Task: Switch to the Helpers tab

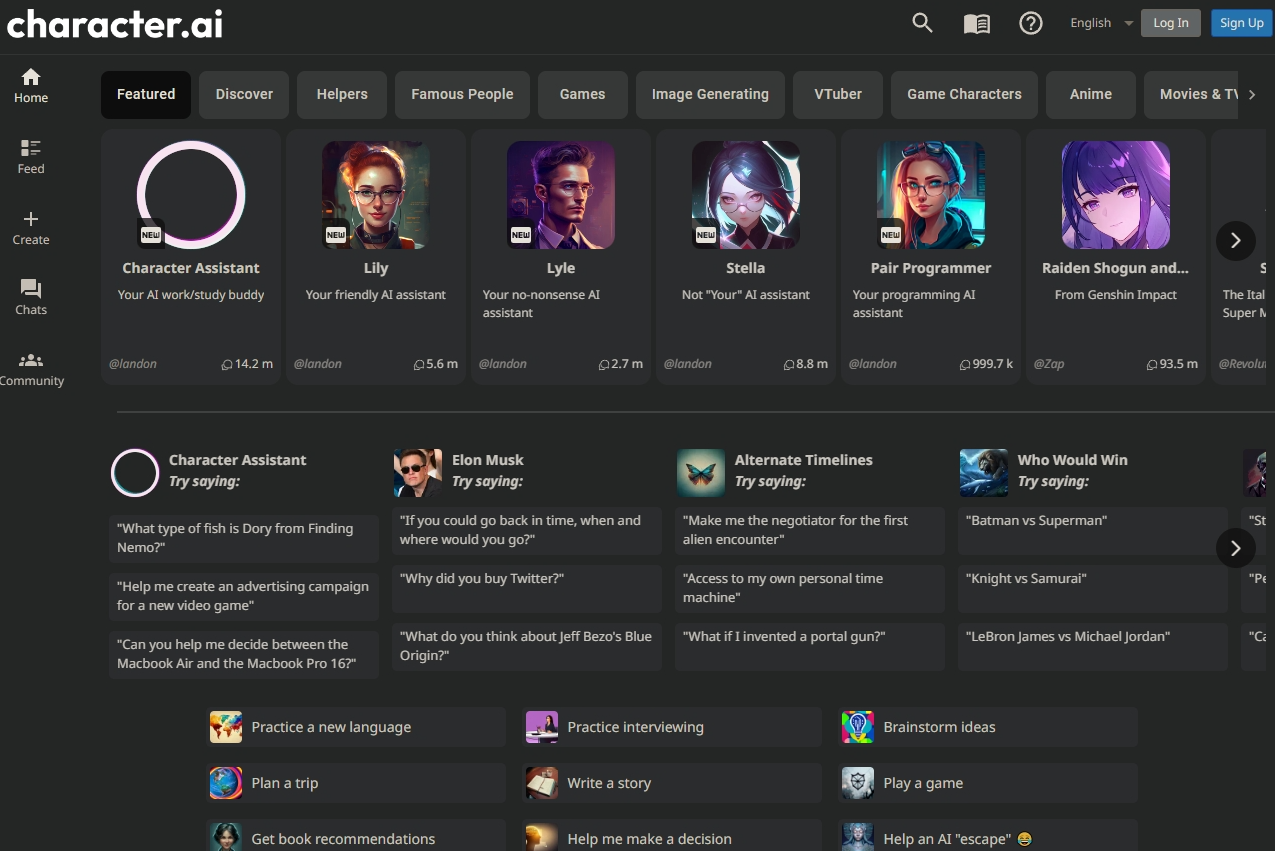Action: (x=342, y=94)
